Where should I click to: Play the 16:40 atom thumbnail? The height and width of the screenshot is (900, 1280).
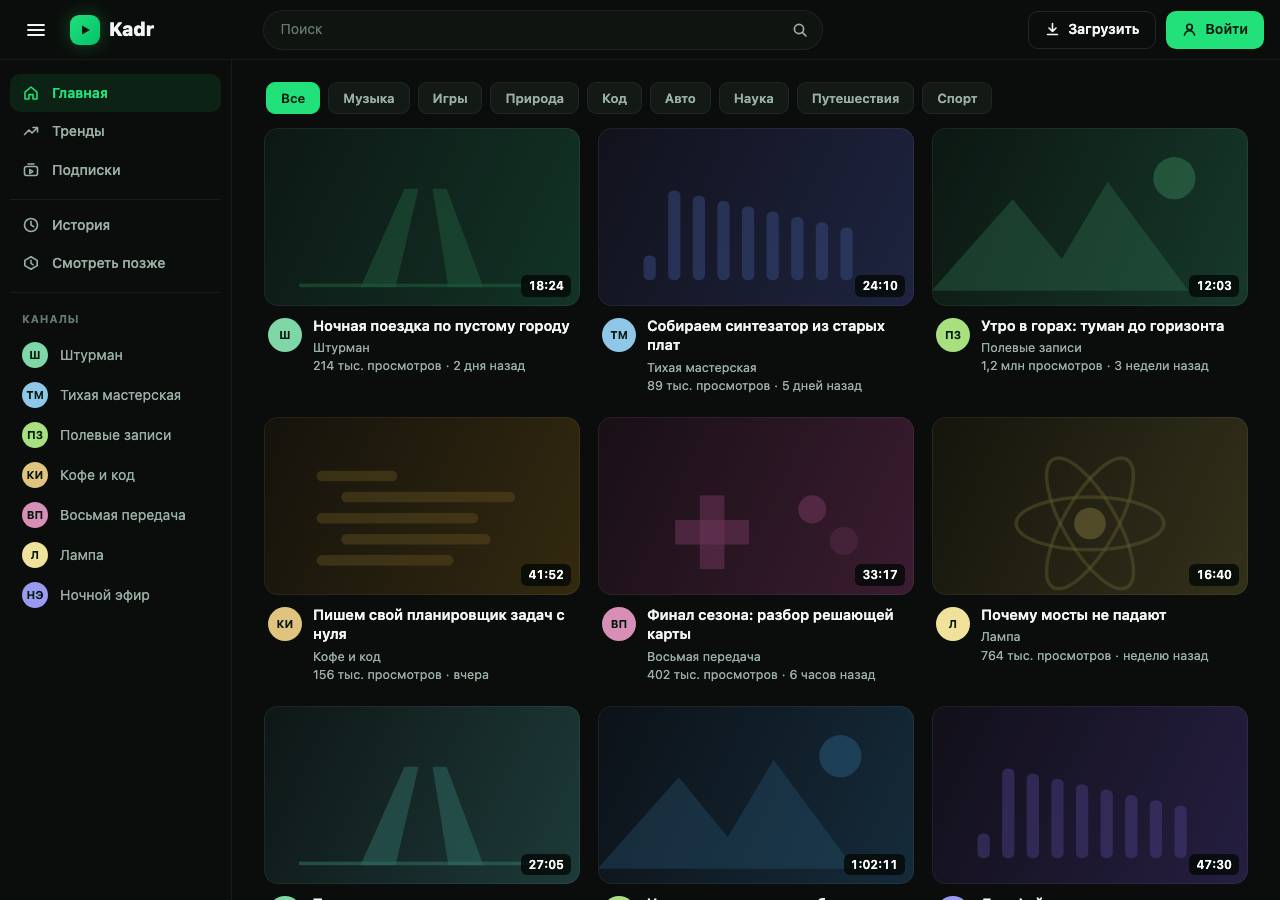coord(1090,506)
